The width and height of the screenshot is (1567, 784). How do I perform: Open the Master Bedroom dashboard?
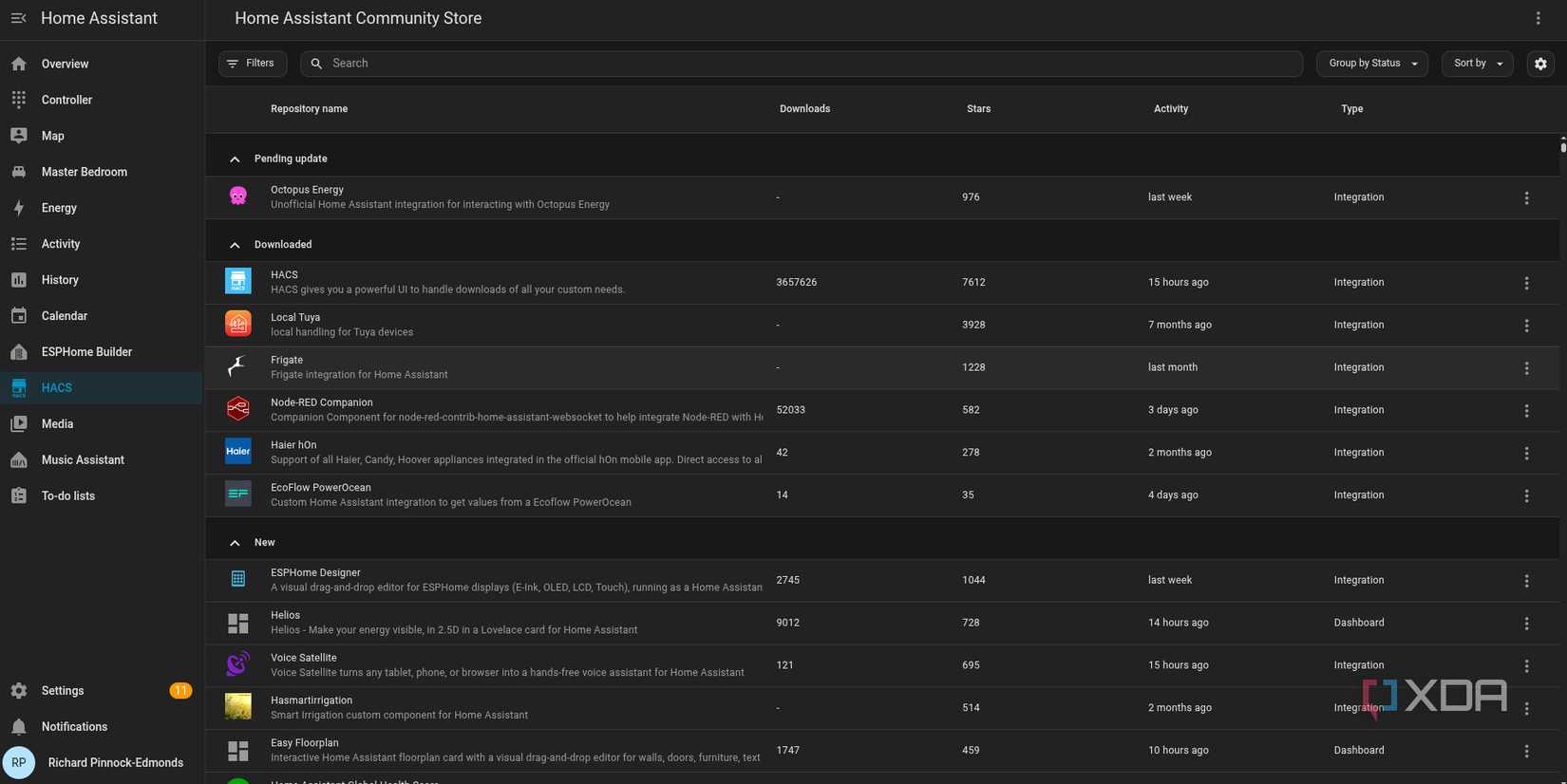pyautogui.click(x=101, y=172)
